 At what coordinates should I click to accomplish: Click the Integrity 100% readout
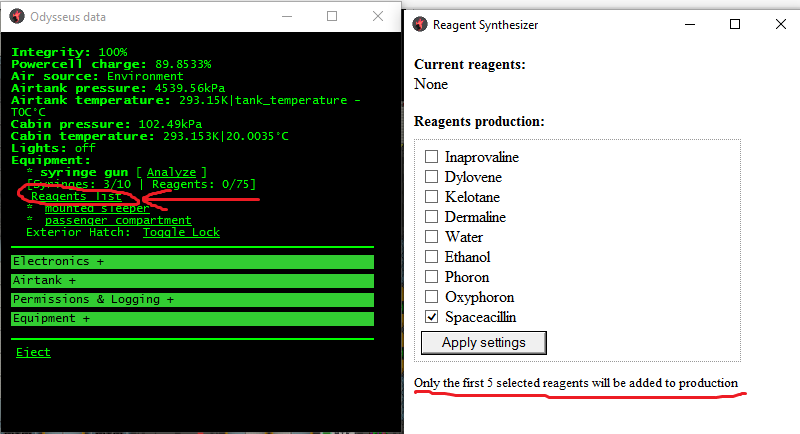click(x=69, y=52)
